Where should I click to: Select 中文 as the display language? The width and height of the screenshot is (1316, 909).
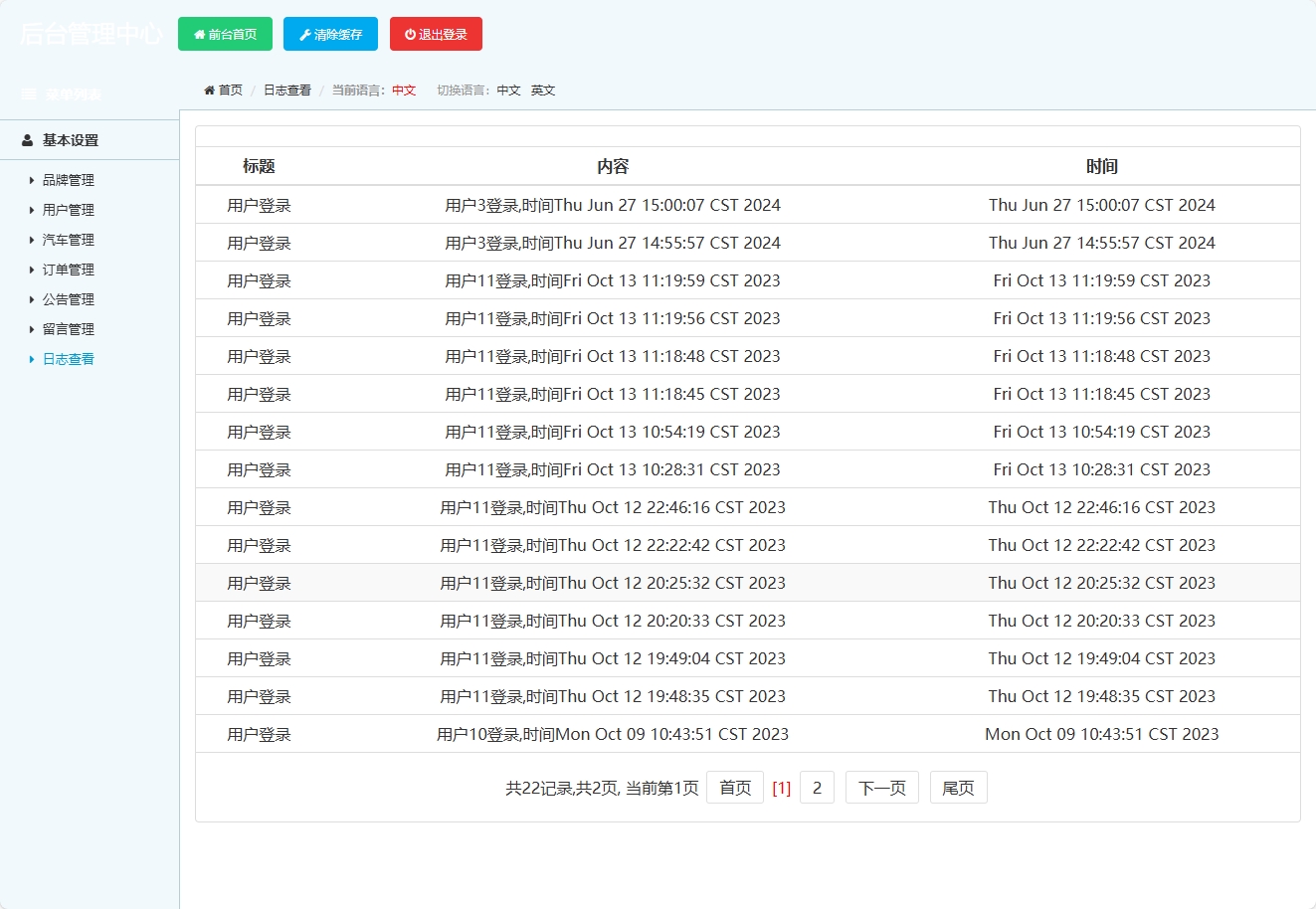coord(508,90)
